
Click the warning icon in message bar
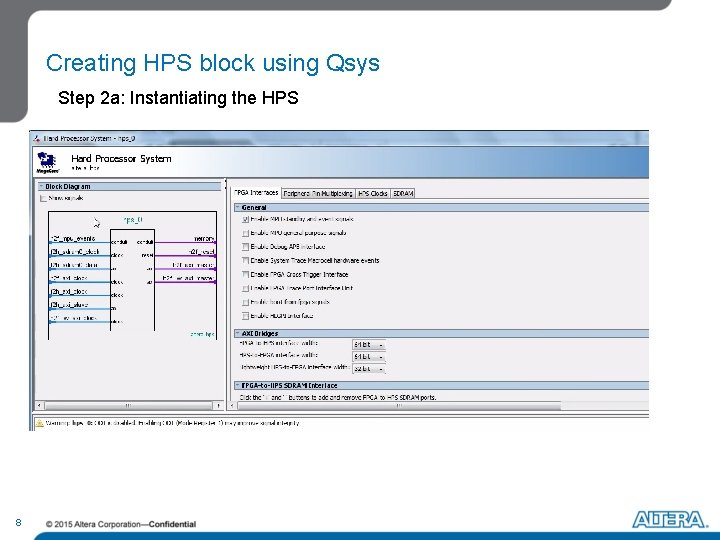coord(40,423)
